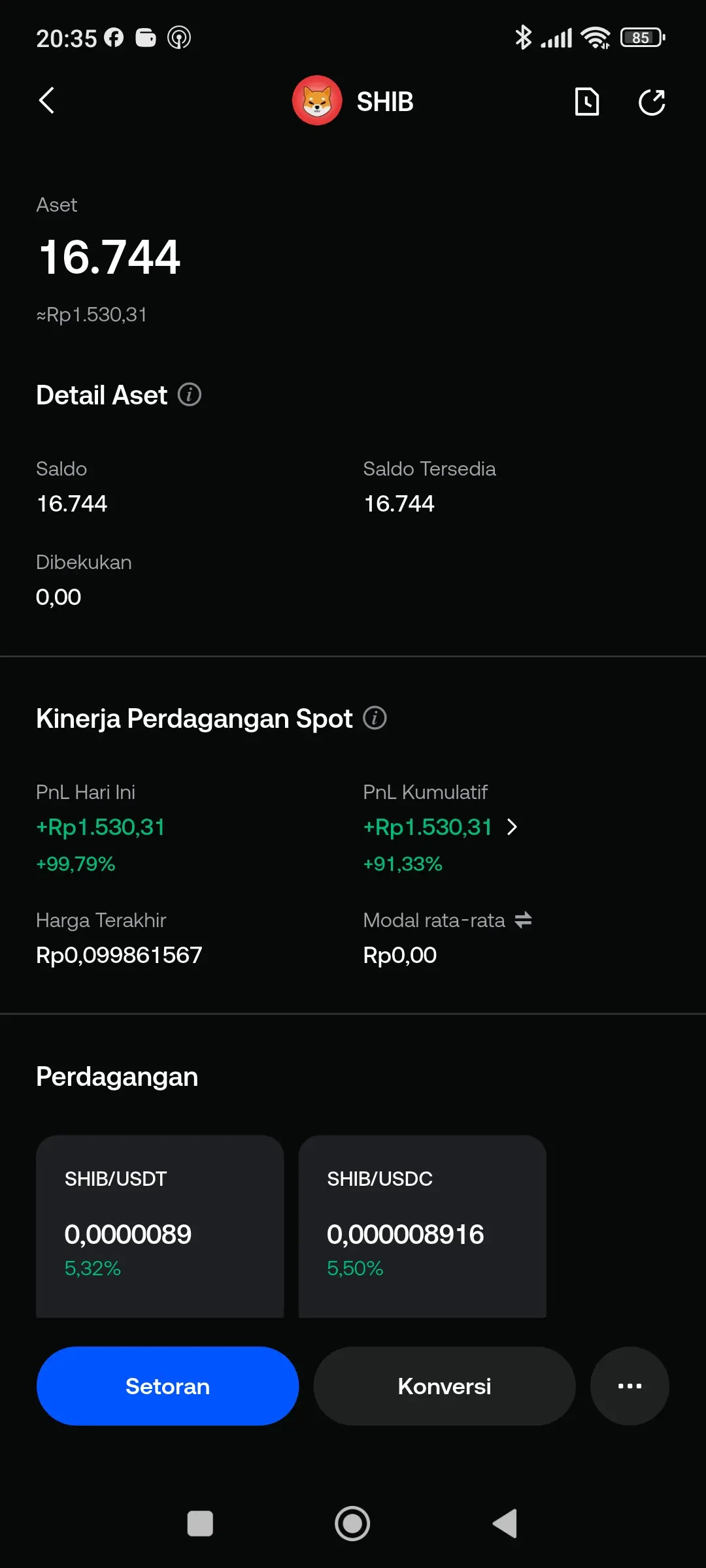Viewport: 706px width, 1568px height.
Task: Expand PnL Kumulatif details chevron
Action: point(512,827)
